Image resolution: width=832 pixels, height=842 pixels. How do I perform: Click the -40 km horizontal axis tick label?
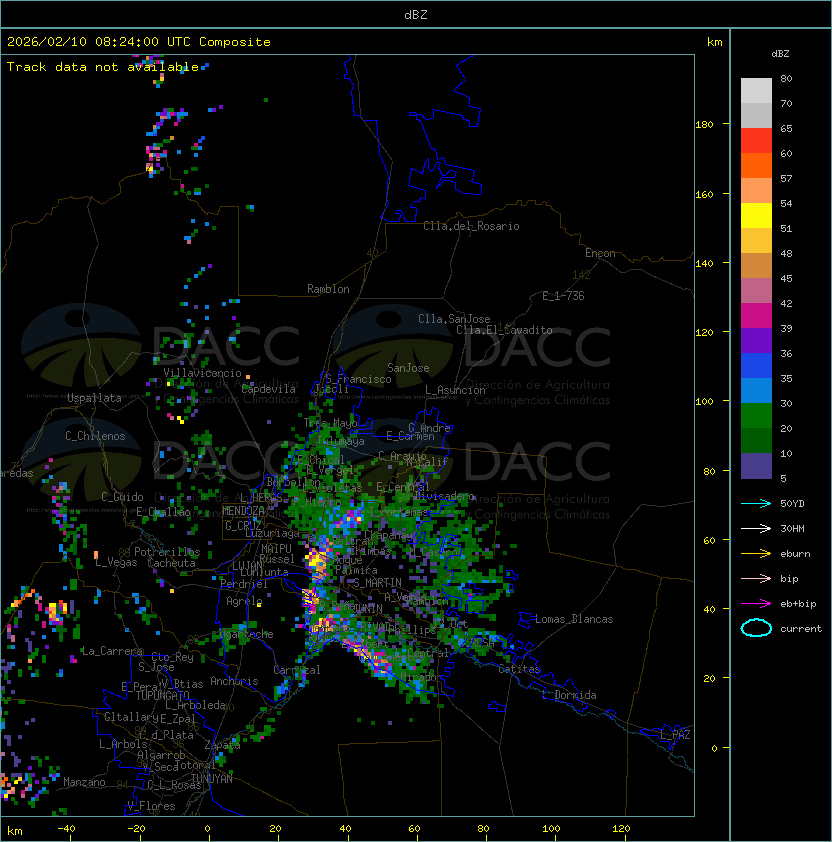point(66,828)
